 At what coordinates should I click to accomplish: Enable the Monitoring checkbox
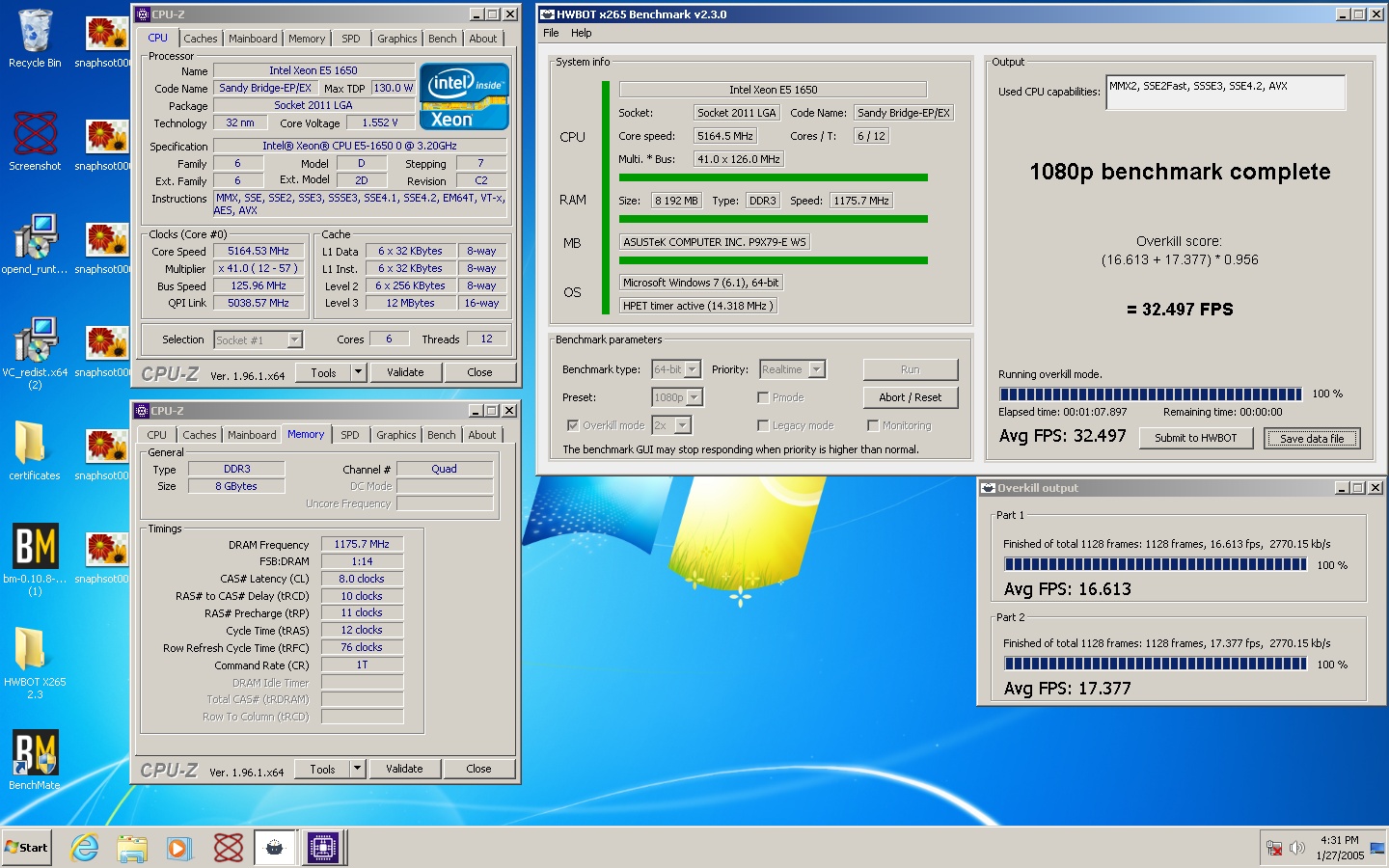[x=873, y=425]
